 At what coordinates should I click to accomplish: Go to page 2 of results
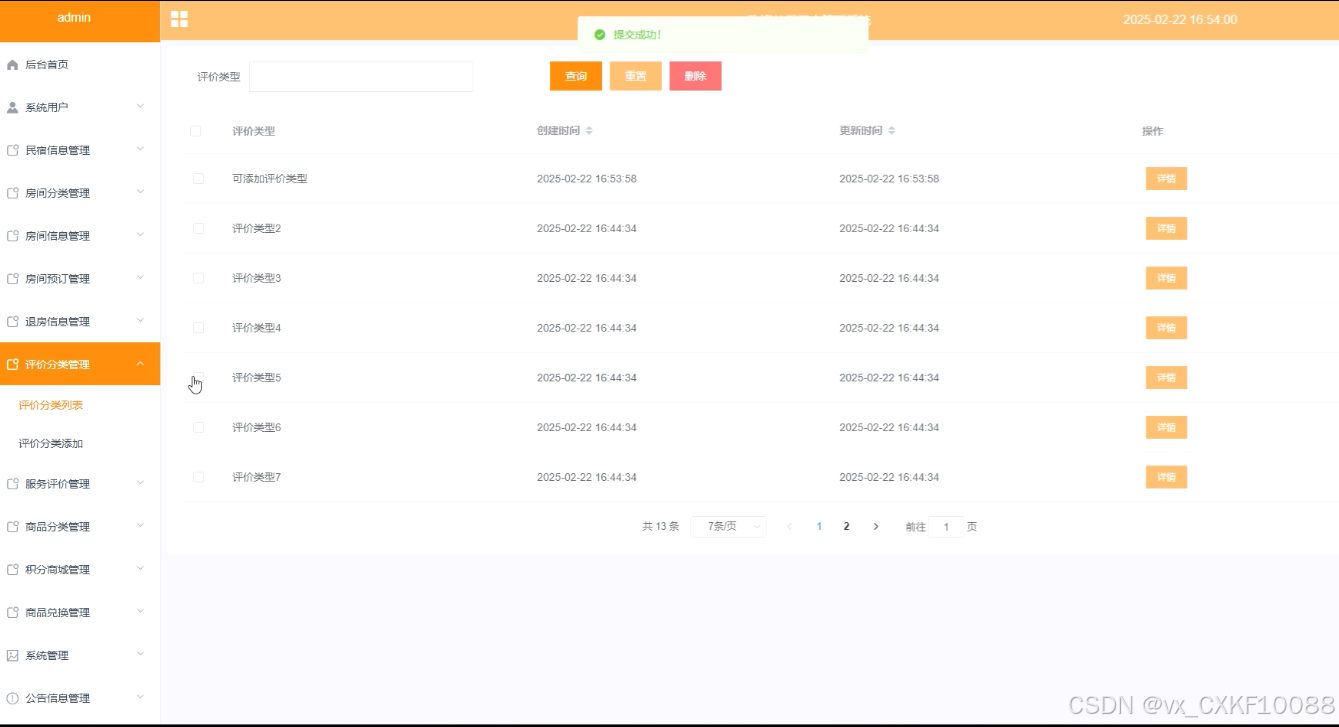(847, 526)
